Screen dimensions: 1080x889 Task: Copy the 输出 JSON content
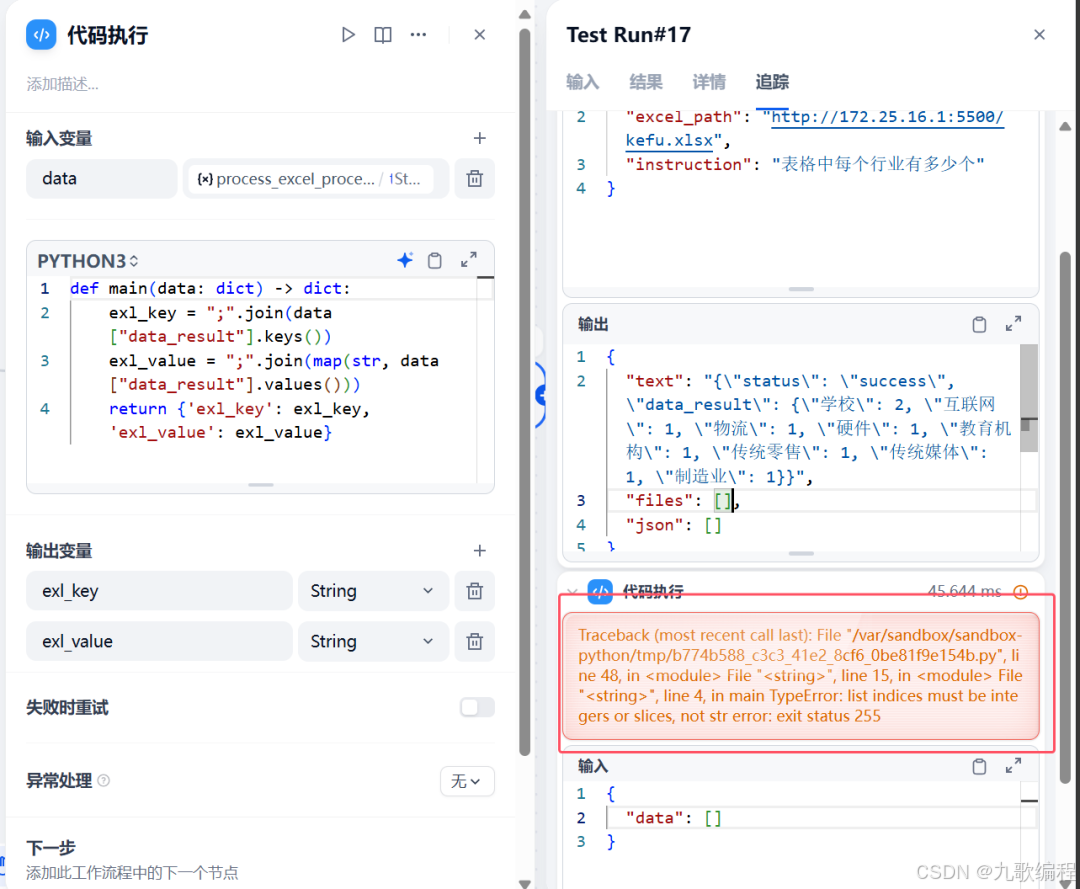979,324
